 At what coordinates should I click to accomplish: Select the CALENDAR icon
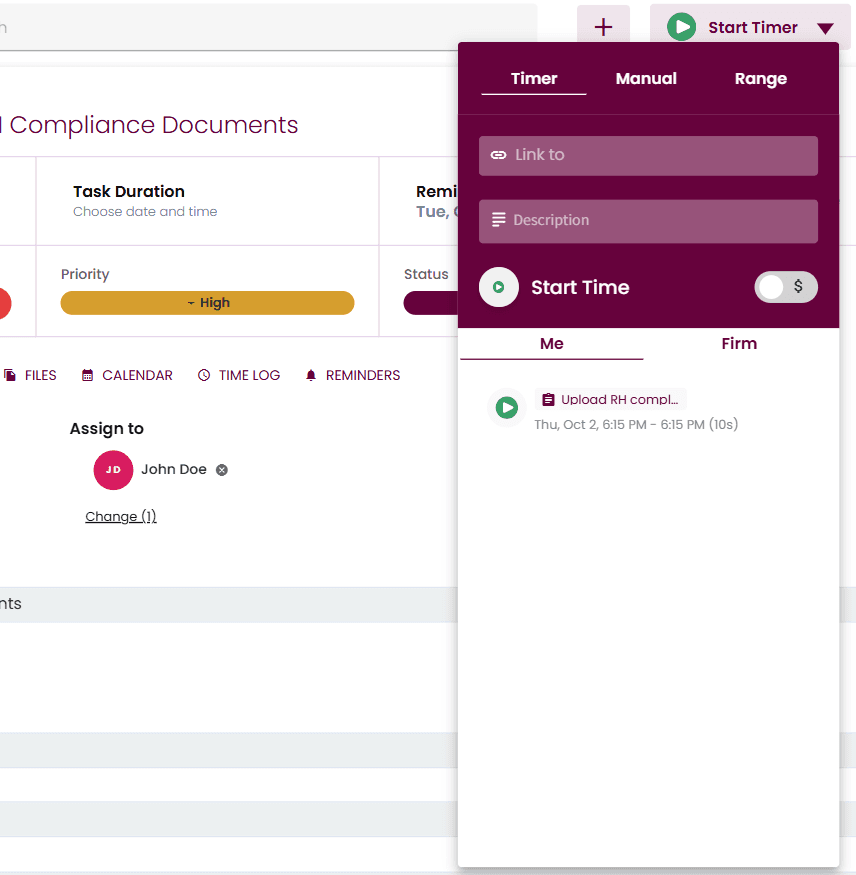click(85, 375)
